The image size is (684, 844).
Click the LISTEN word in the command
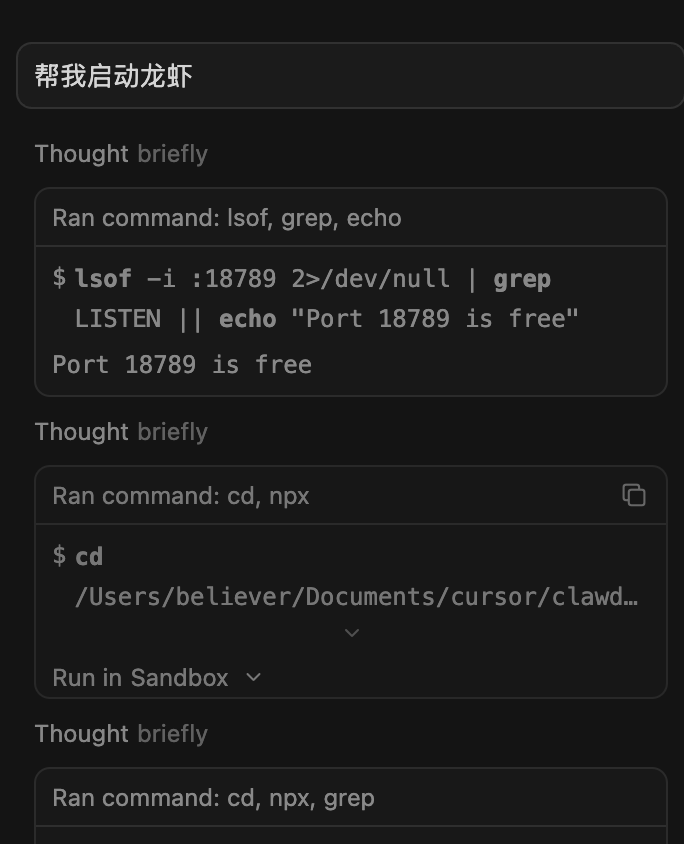pos(118,319)
